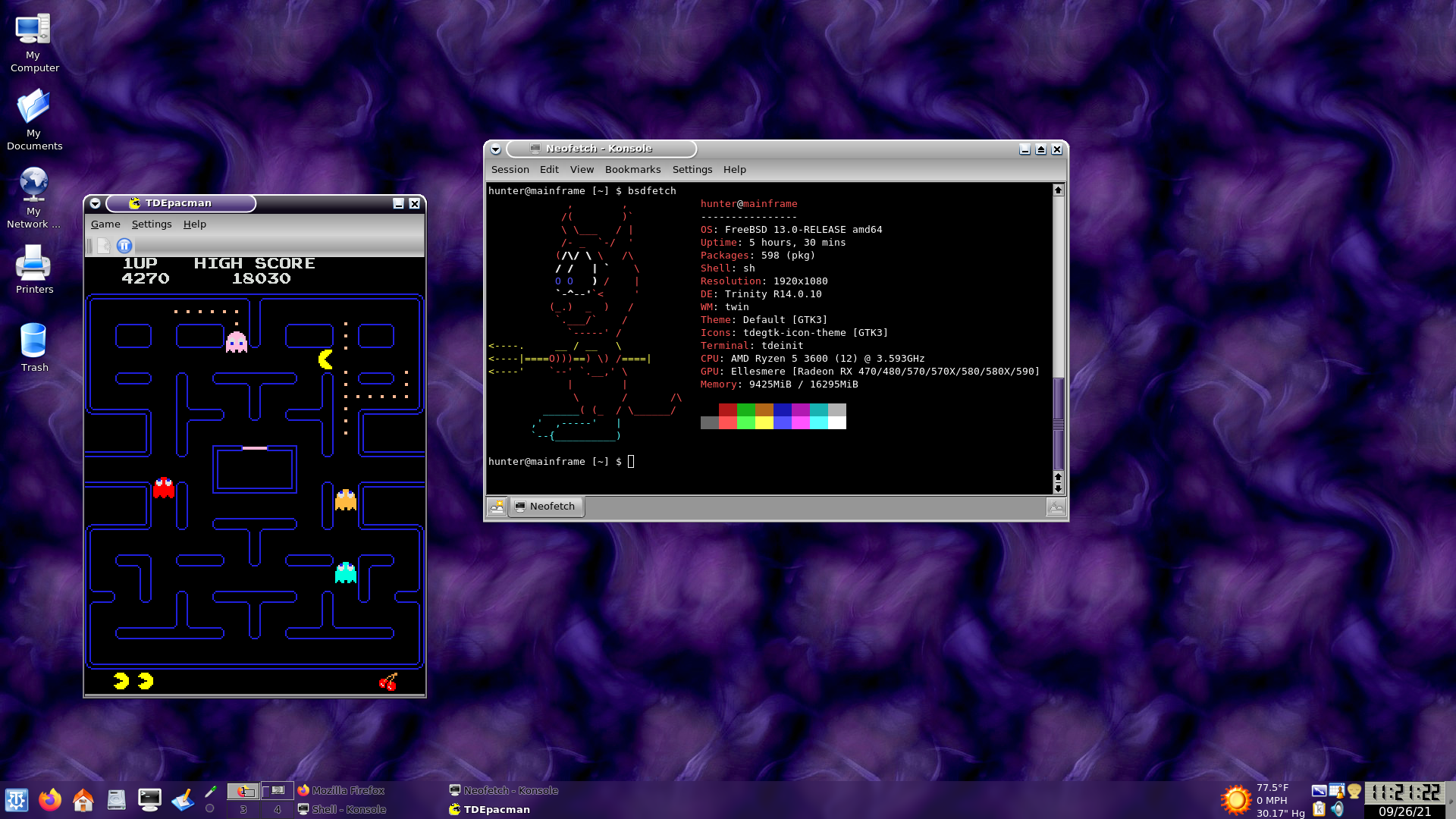This screenshot has width=1456, height=819.
Task: Open the Help menu in TDEpacman
Action: (x=194, y=224)
